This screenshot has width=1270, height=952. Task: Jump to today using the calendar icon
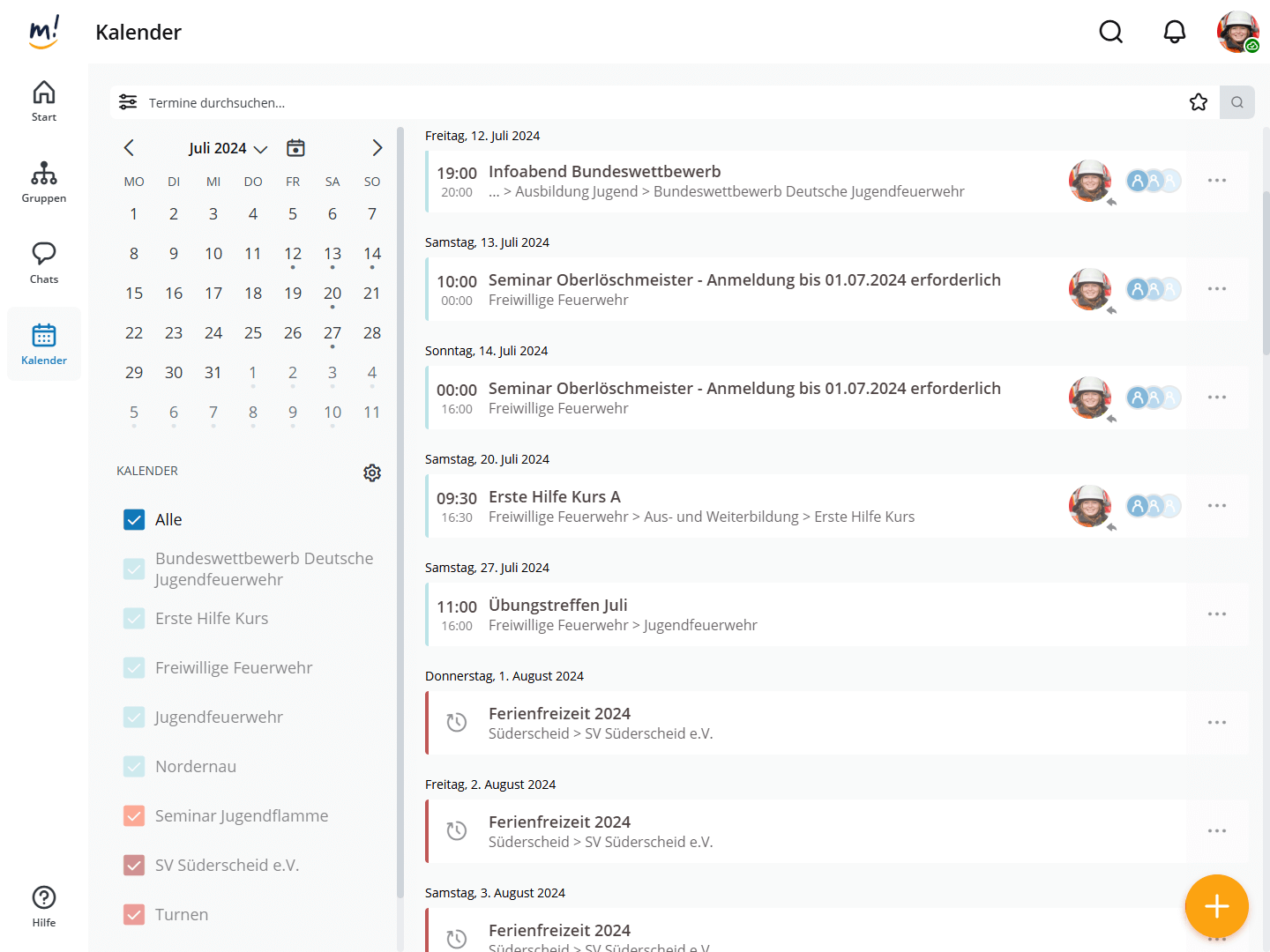295,148
